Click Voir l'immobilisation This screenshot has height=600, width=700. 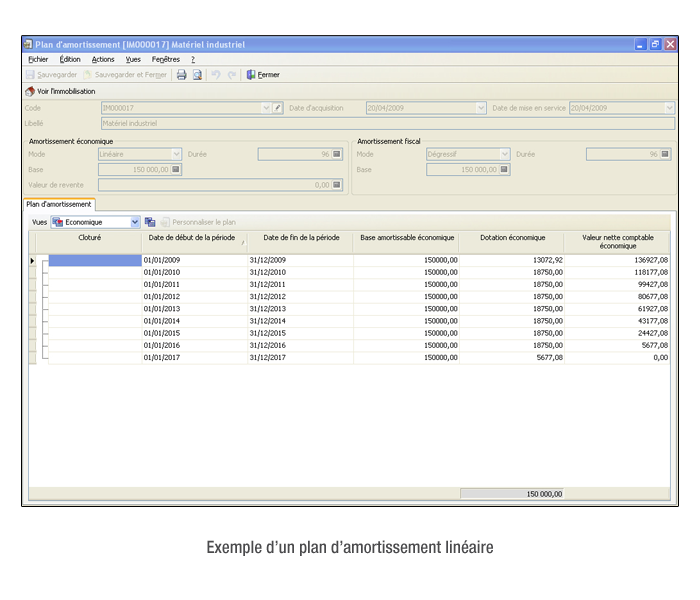[x=60, y=91]
